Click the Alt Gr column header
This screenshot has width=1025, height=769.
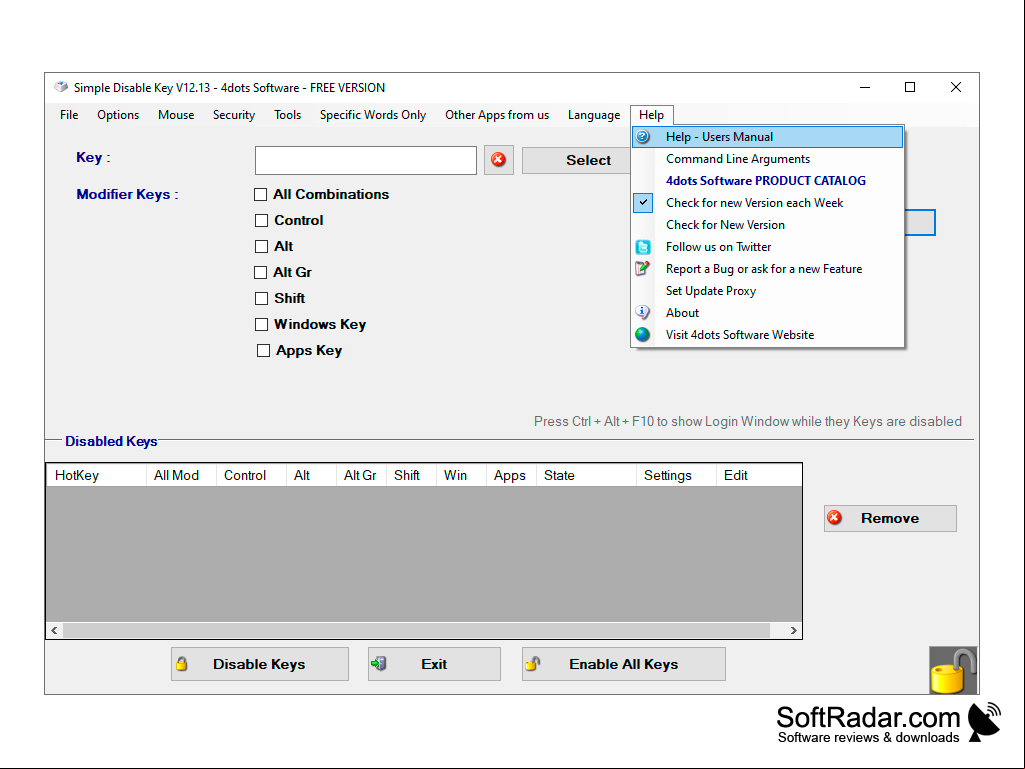pos(361,475)
